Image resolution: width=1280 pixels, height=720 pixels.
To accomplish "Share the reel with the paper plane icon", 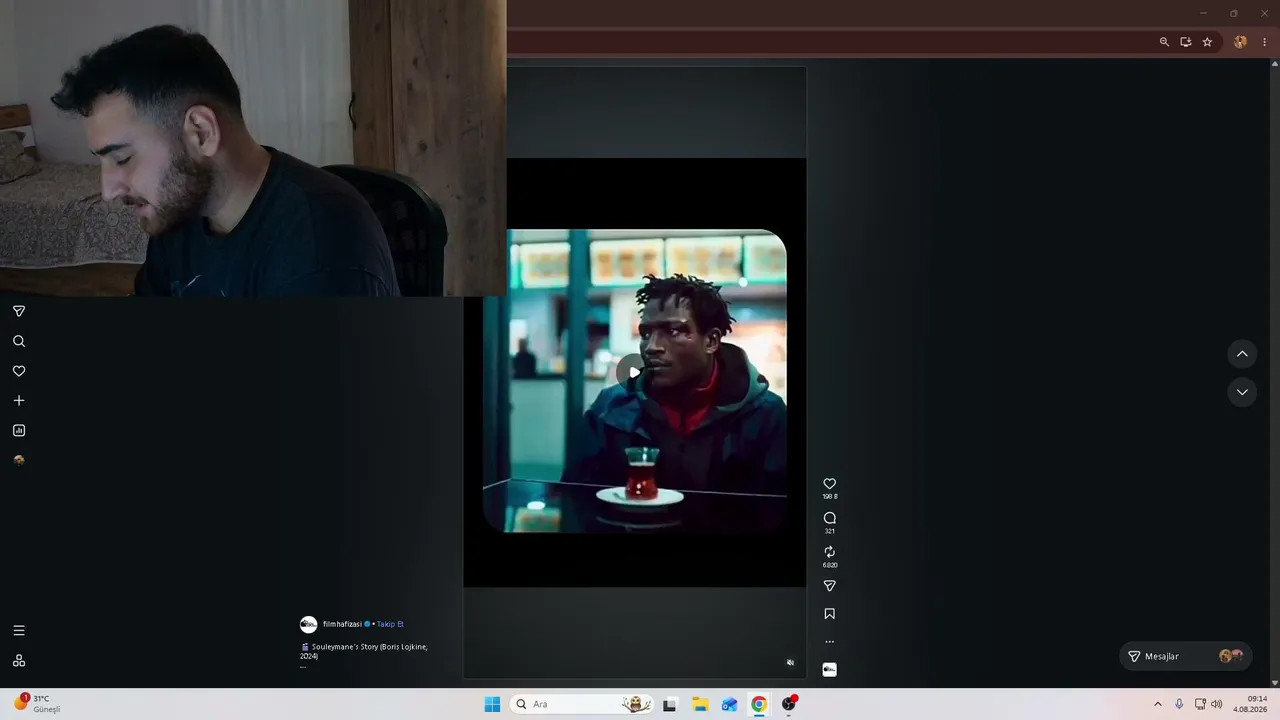I will click(x=829, y=586).
